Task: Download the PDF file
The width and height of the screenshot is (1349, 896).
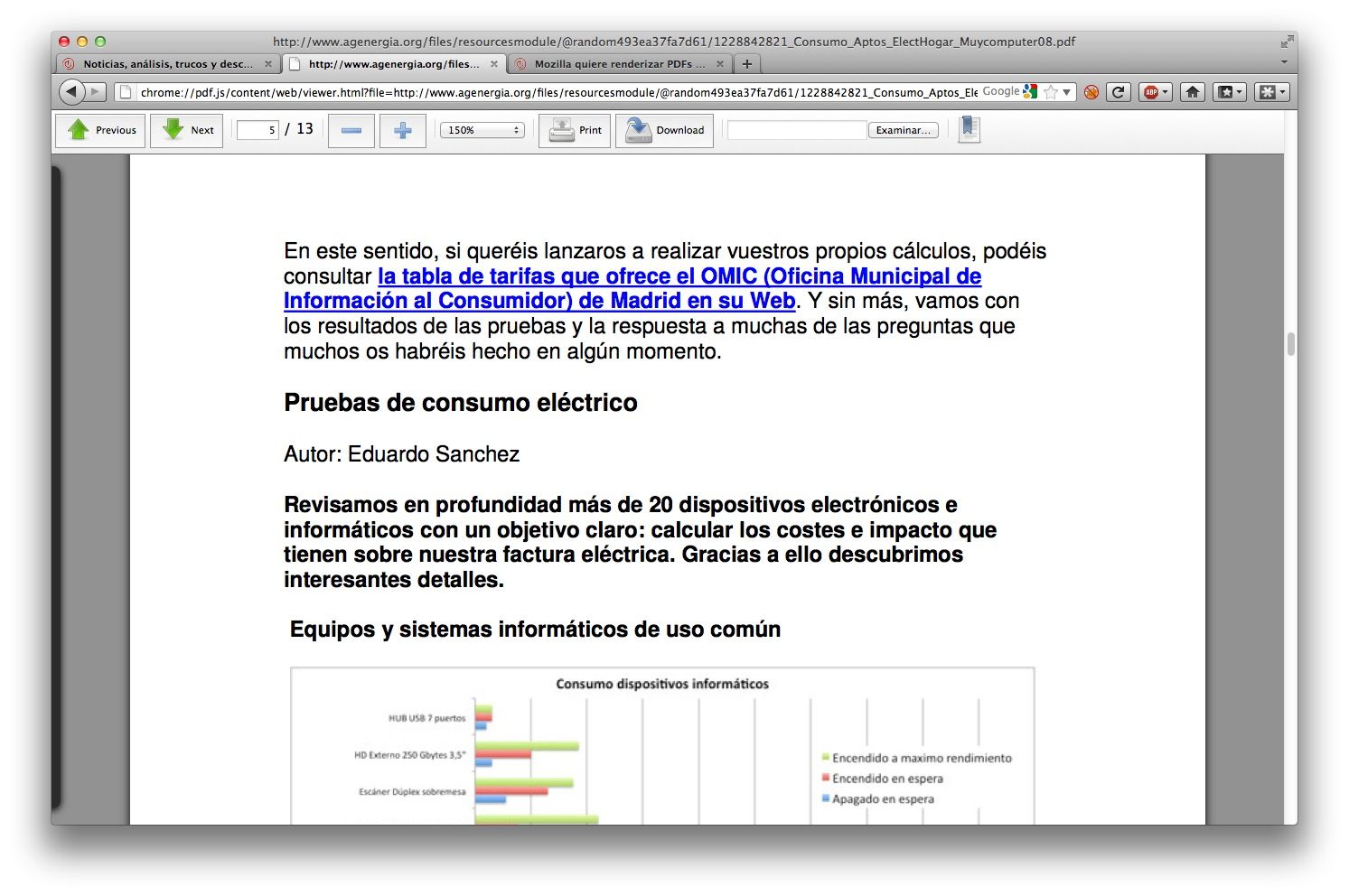Action: [665, 130]
